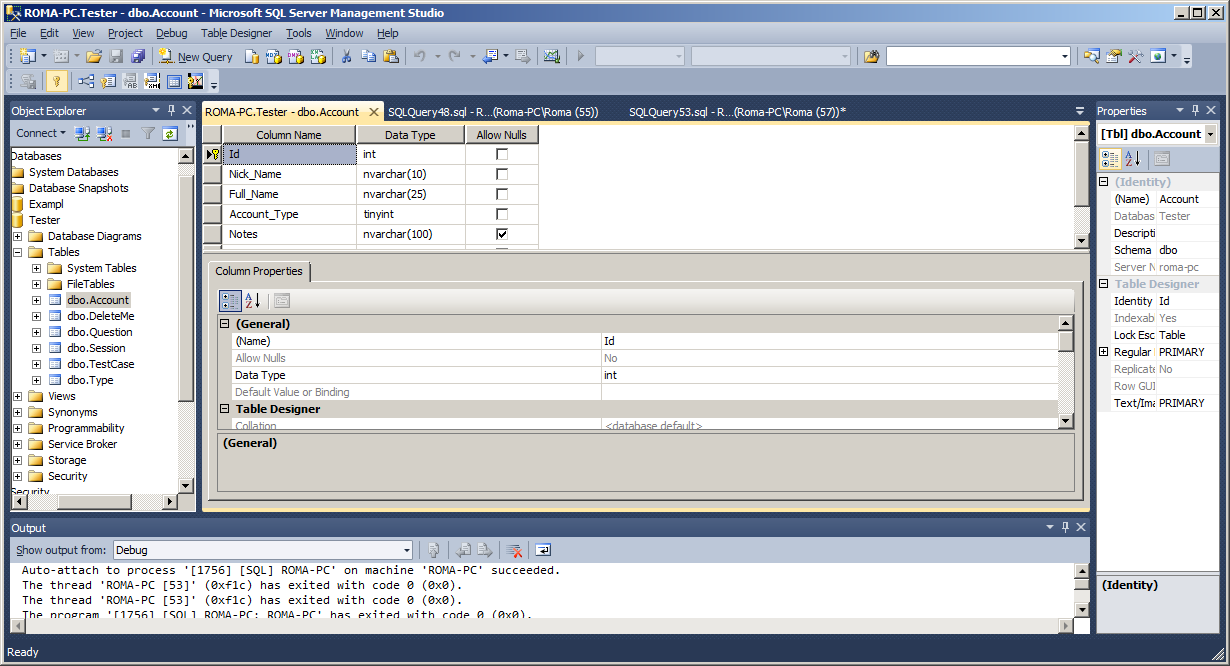The height and width of the screenshot is (666, 1230).
Task: Uncheck Allow Nulls for Notes column
Action: tap(502, 234)
